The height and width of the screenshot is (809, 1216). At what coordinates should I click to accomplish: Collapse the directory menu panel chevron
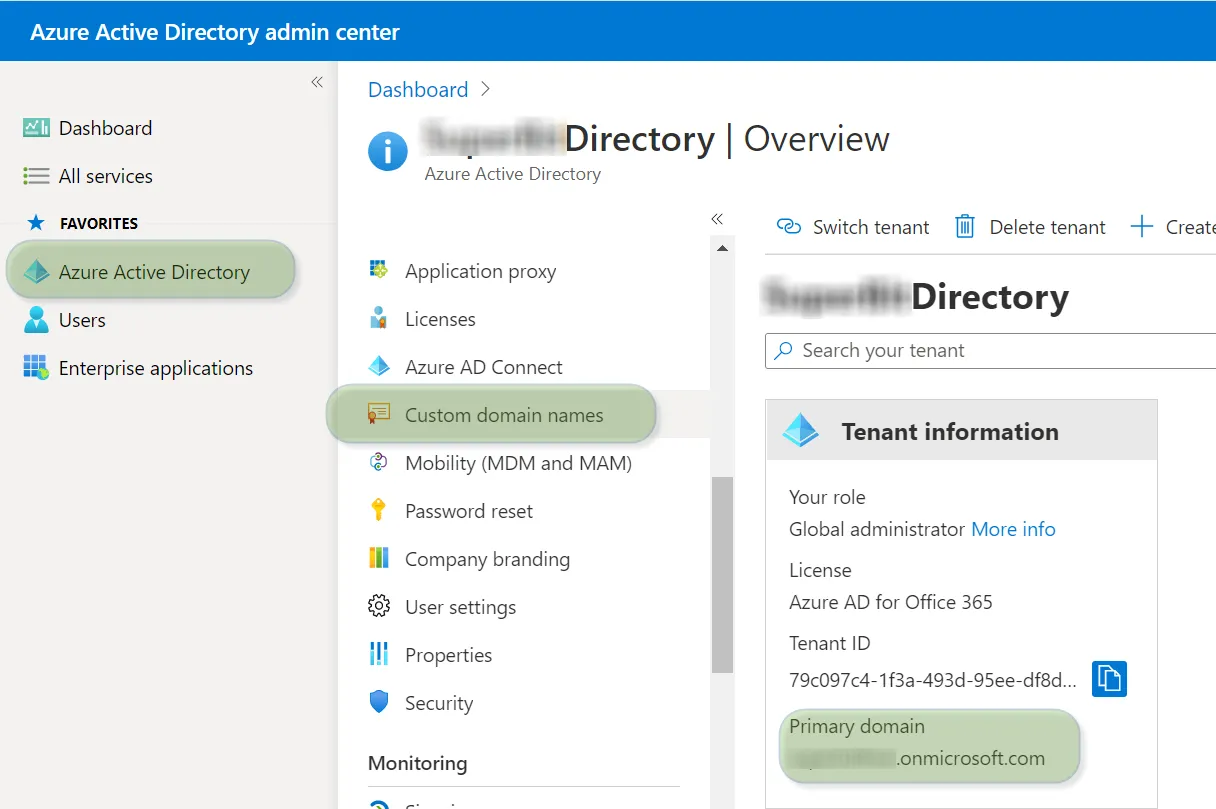[x=717, y=219]
